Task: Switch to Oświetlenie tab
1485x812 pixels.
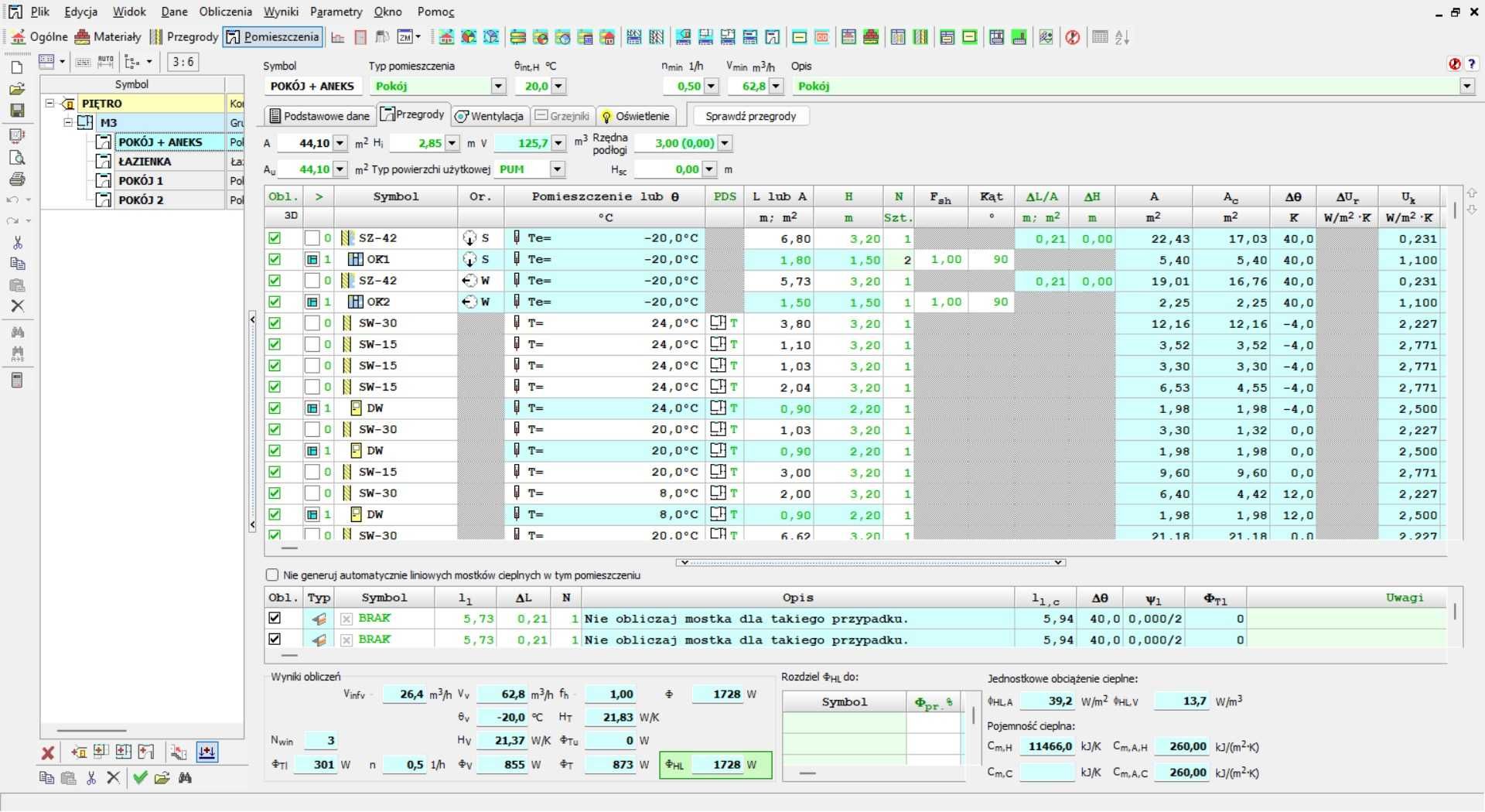Action: (x=636, y=116)
